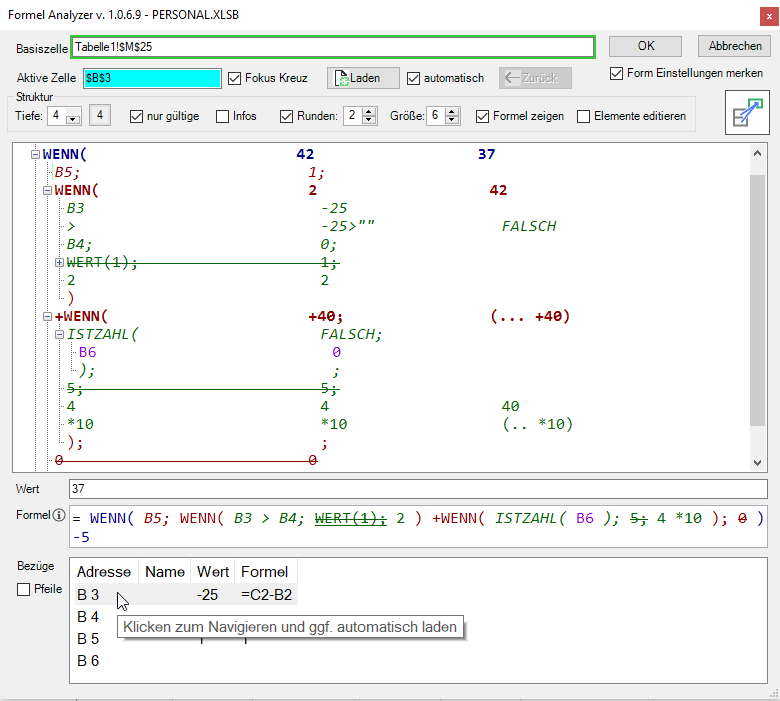Toggle the nur gültige checkbox
Viewport: 780px width, 701px height.
click(136, 116)
